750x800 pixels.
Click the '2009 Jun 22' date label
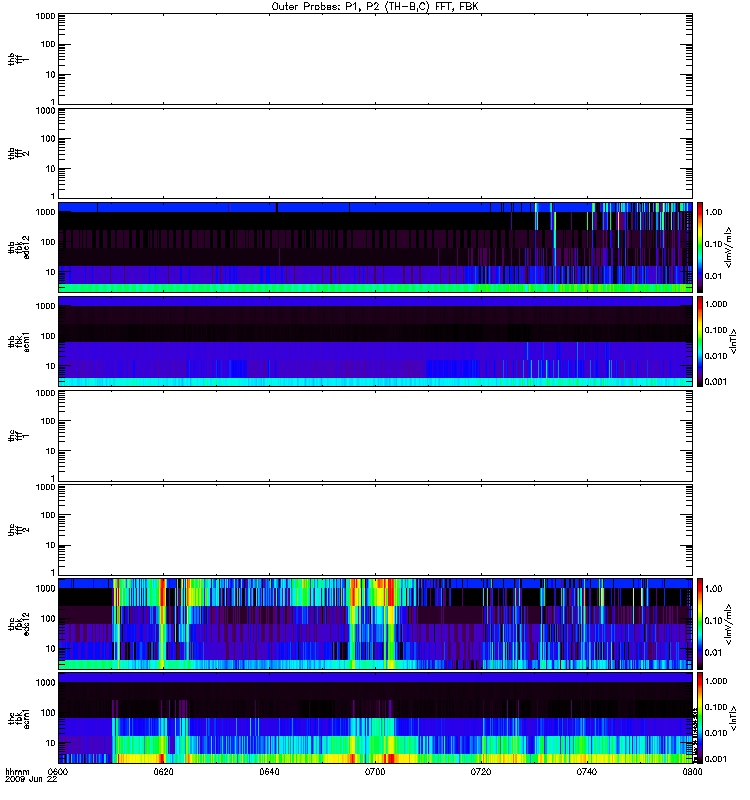click(x=31, y=779)
